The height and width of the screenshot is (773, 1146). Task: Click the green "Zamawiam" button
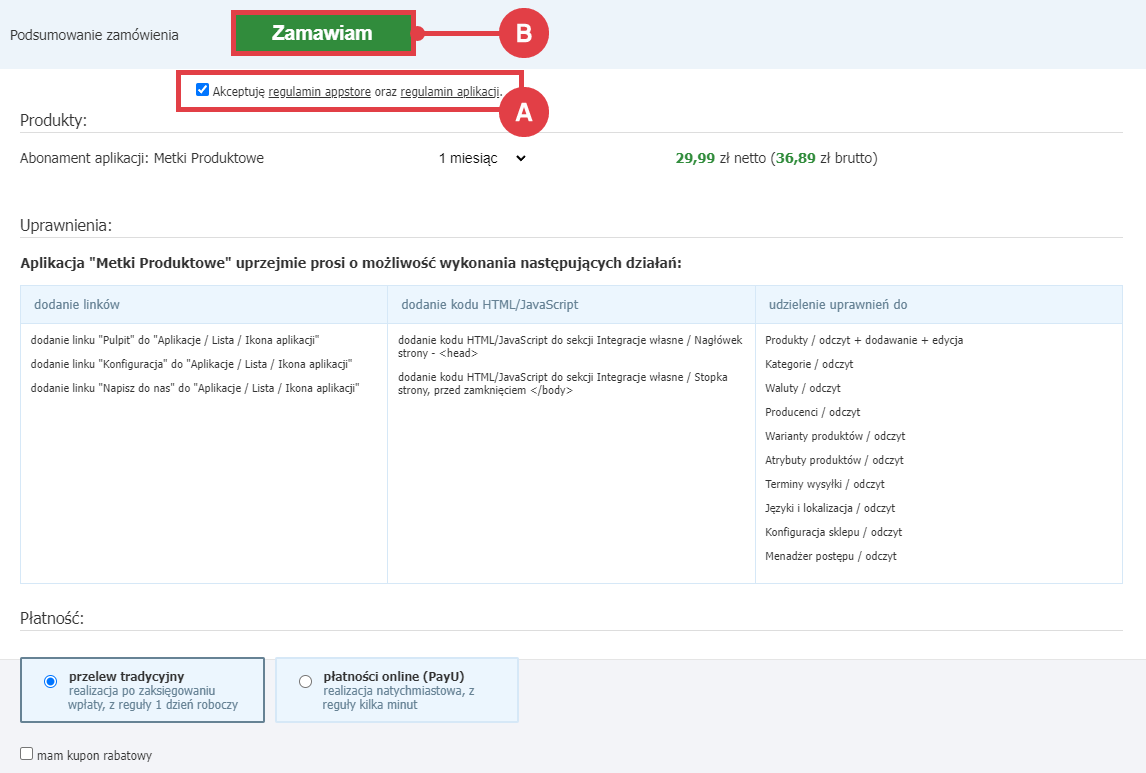[323, 33]
